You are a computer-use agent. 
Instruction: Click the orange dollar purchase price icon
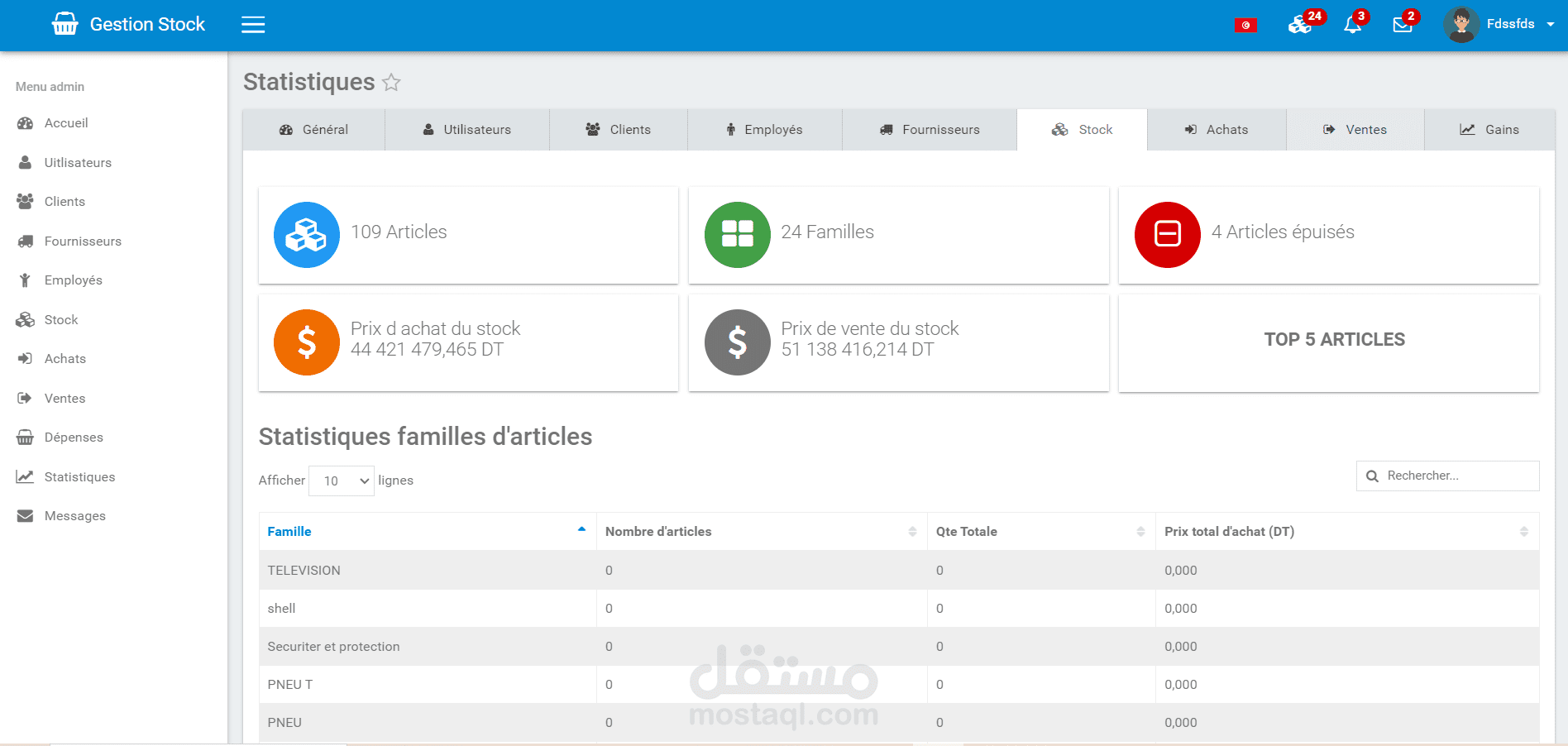[x=307, y=342]
